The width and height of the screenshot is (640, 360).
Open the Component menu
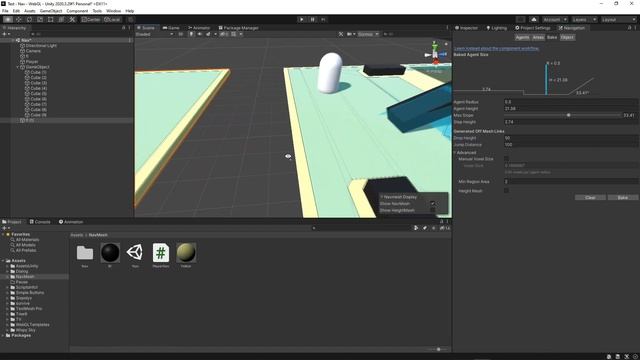point(77,11)
